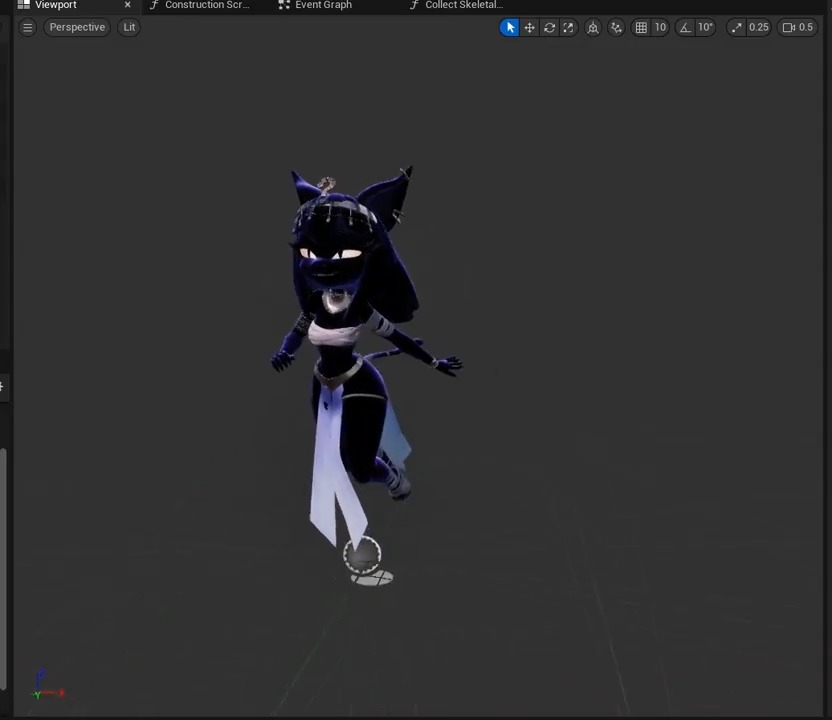
Task: Select the root sphere component gizmo
Action: click(x=362, y=556)
